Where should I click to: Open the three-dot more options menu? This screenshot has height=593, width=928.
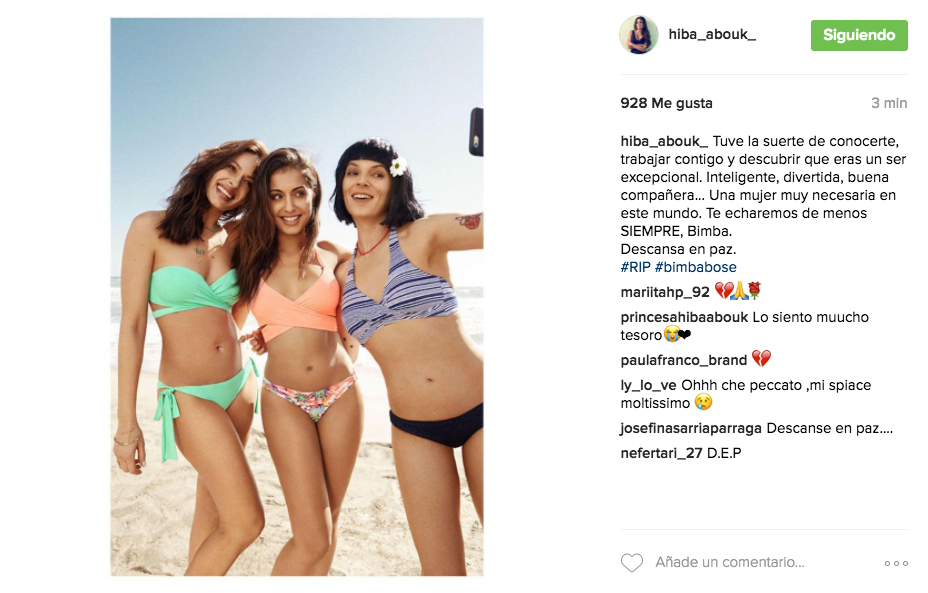coord(896,563)
